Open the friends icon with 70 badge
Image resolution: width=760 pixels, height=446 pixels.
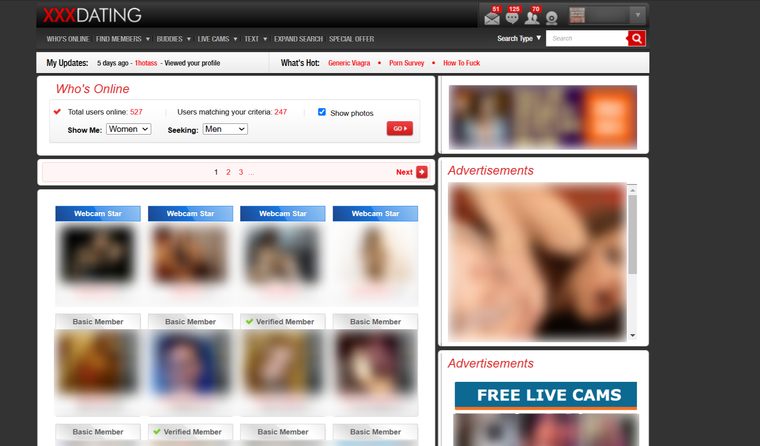[532, 18]
